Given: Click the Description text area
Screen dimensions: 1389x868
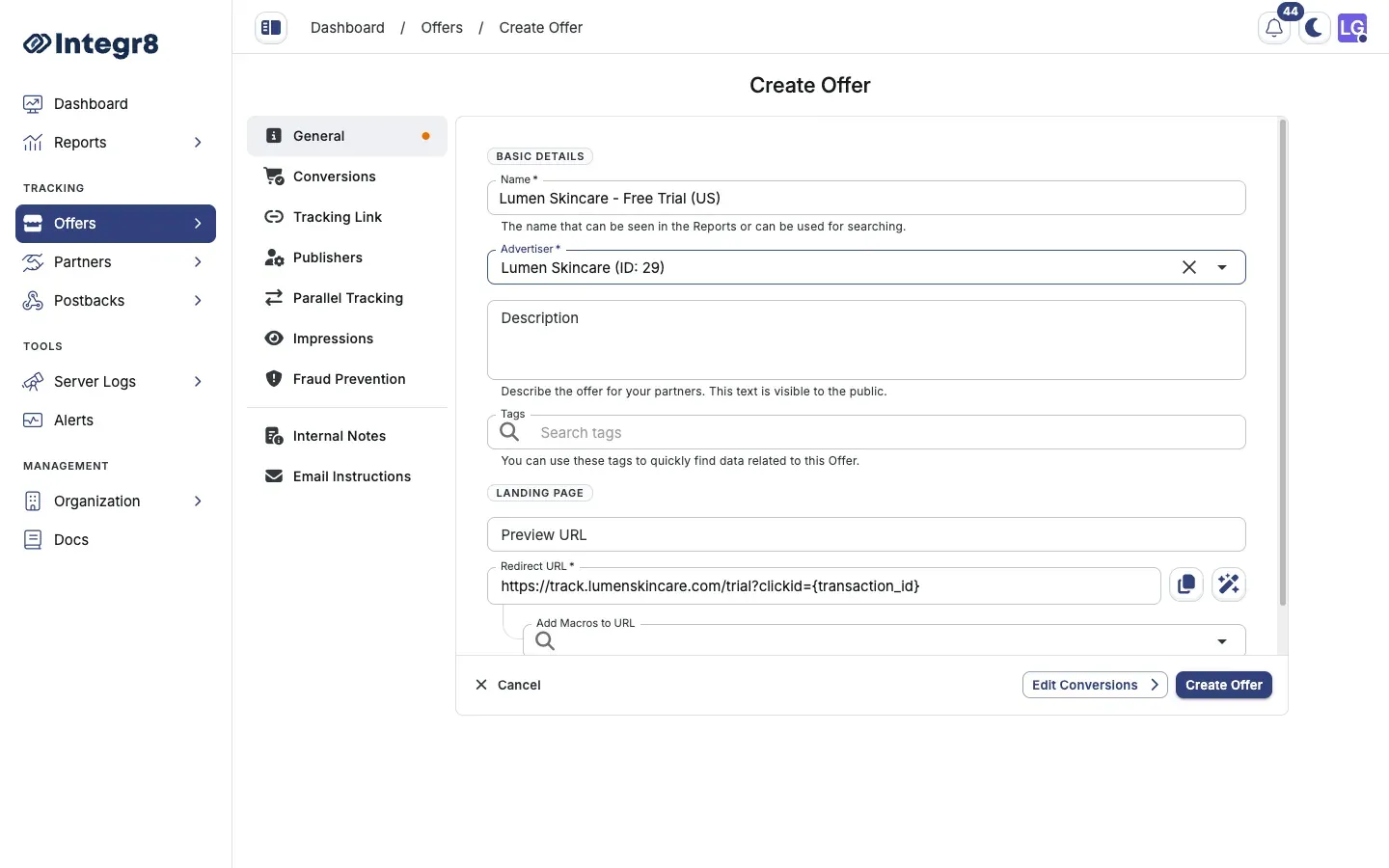Looking at the screenshot, I should click(866, 339).
